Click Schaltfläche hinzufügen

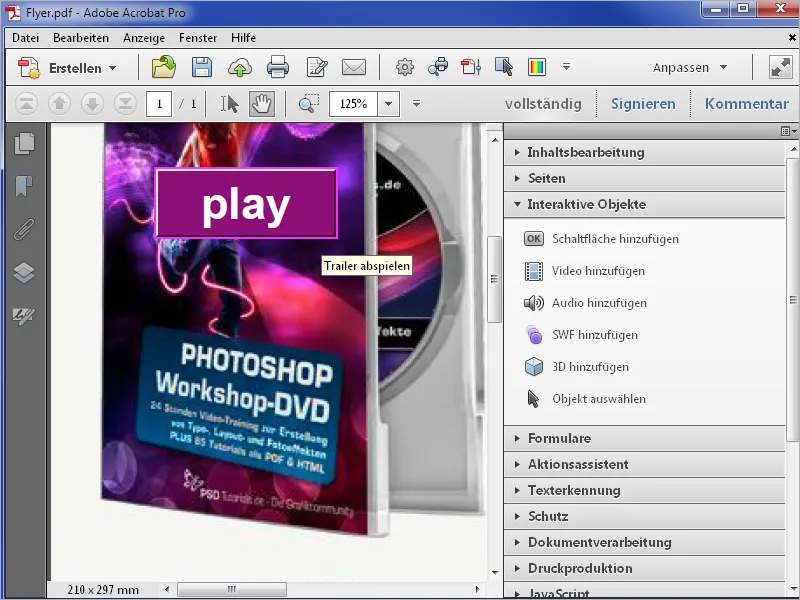pos(601,239)
